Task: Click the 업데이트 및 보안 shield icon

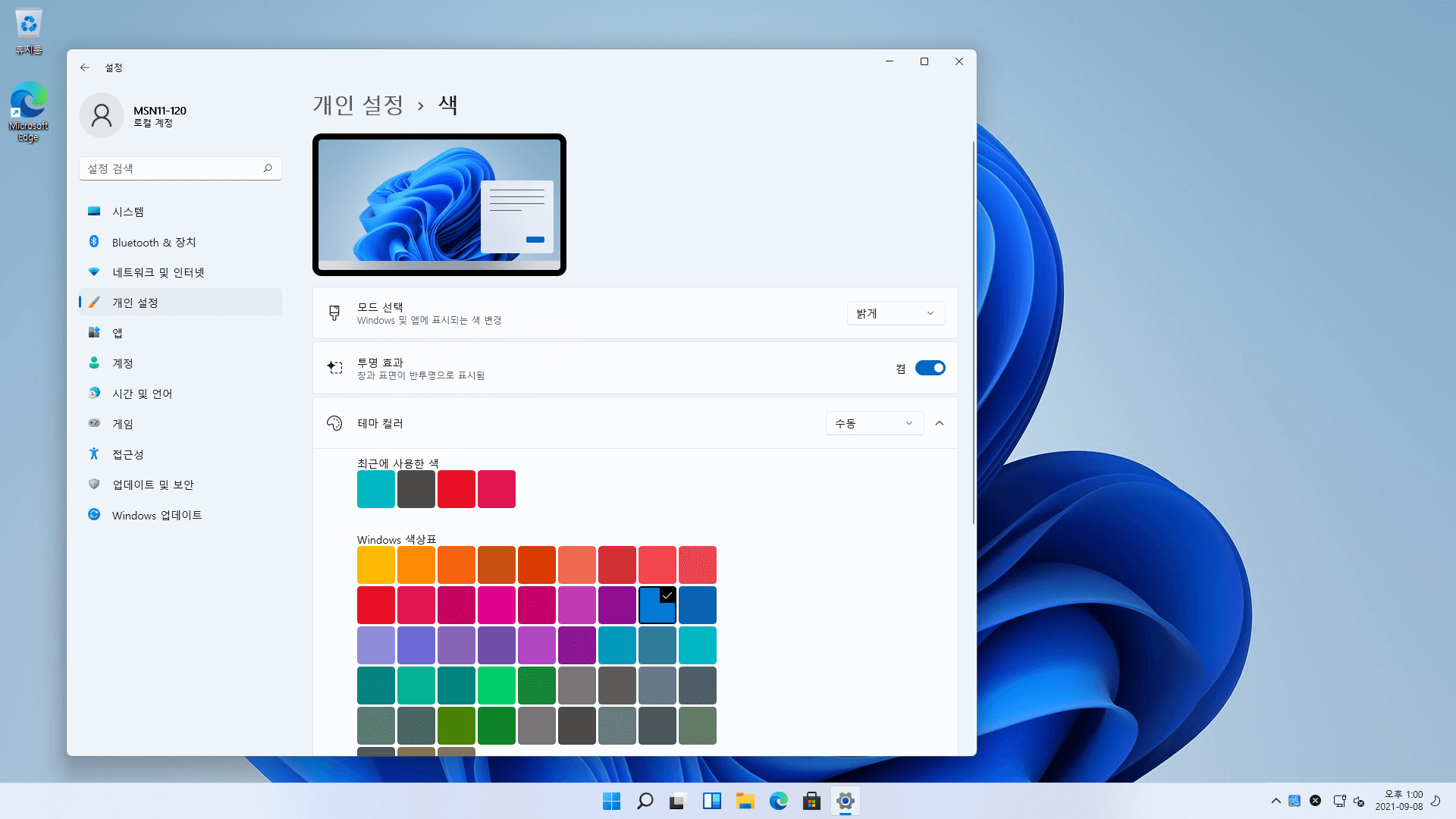Action: [94, 485]
